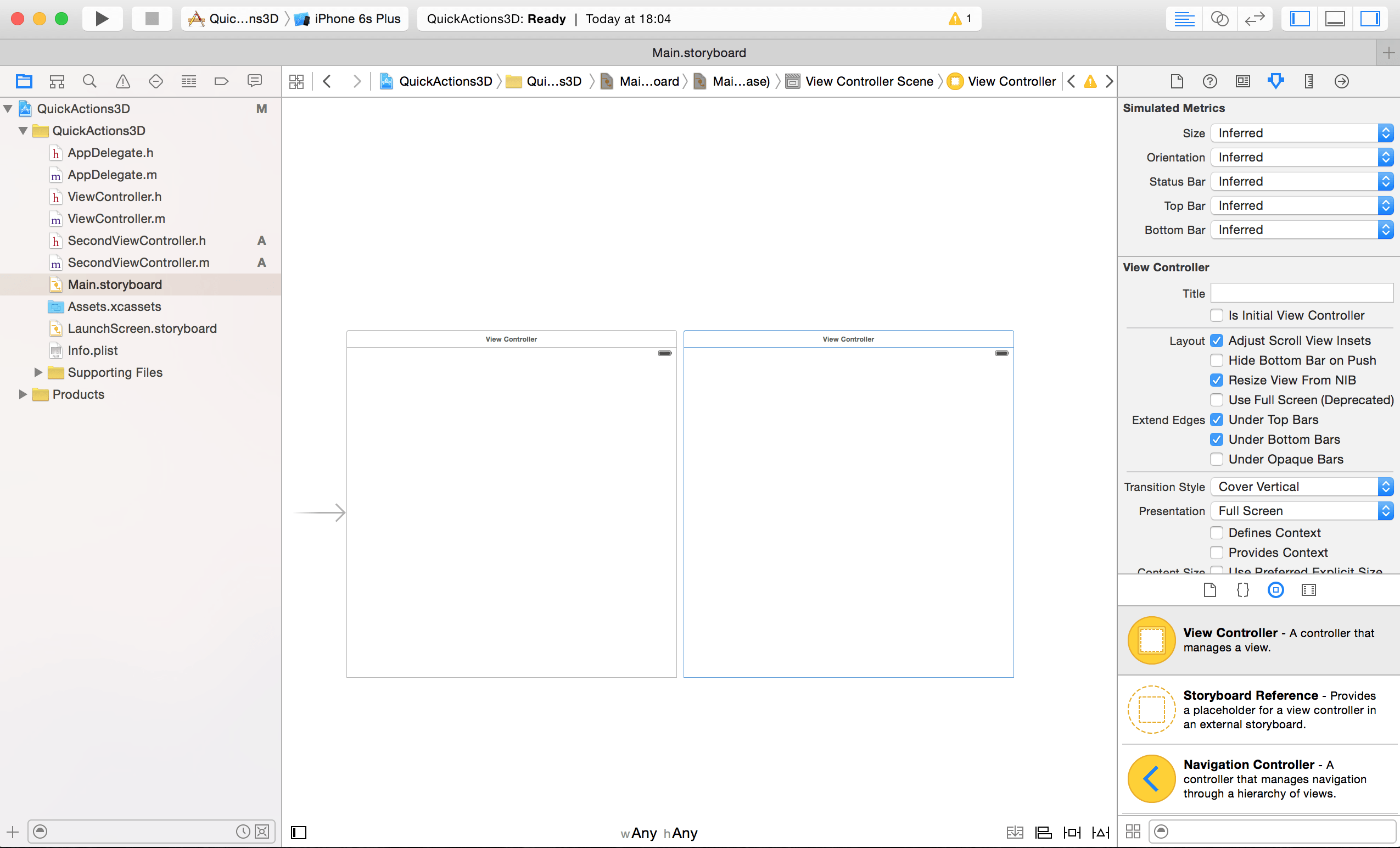Open the Transition Style dropdown
Screen dimensions: 1400x848
click(1302, 487)
